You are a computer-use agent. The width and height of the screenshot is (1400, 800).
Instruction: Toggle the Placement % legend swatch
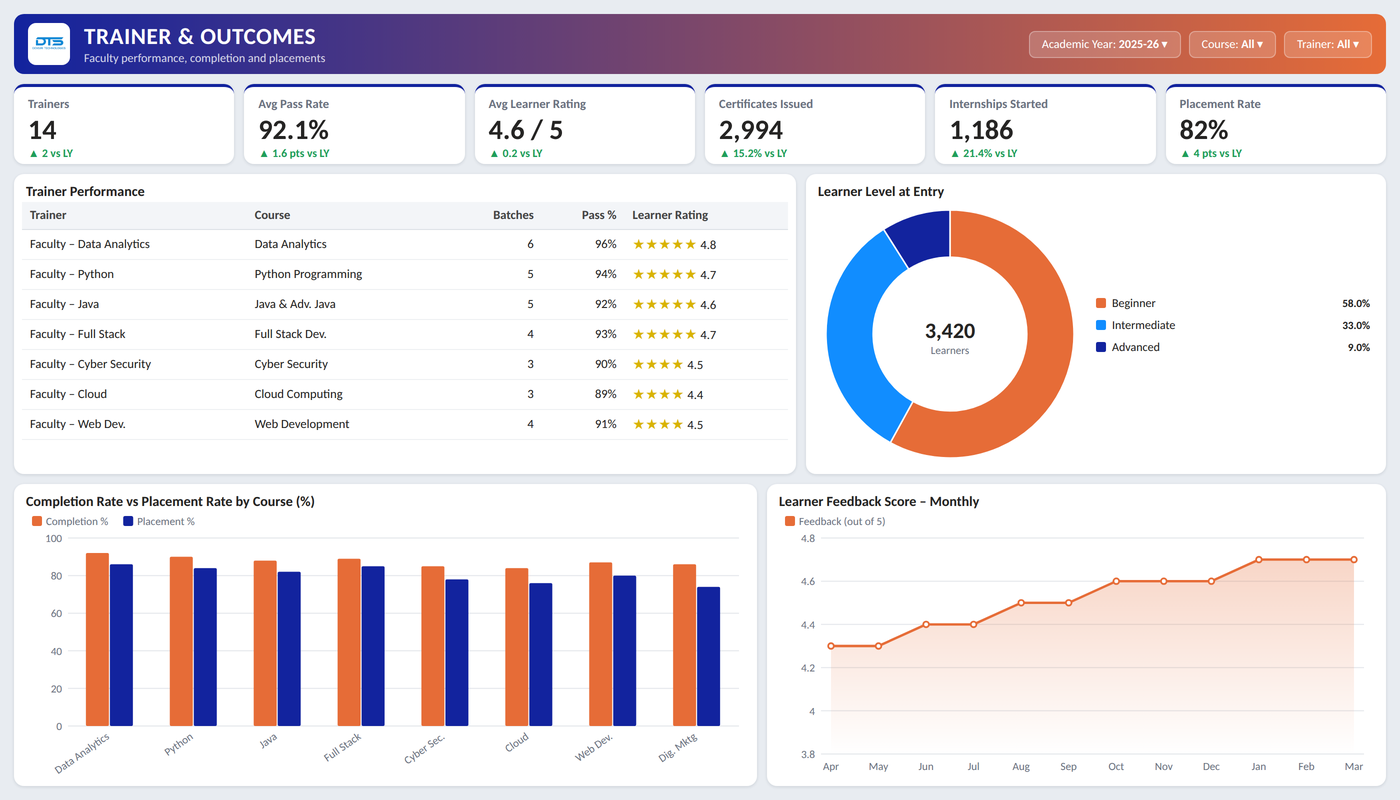(128, 521)
